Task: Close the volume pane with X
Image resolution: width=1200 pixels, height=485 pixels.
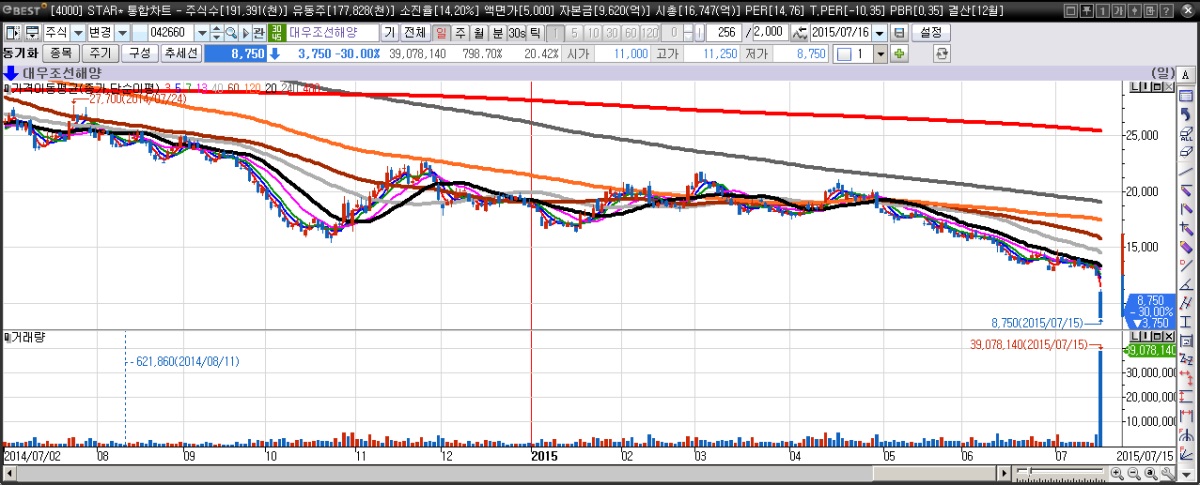Action: [x=1169, y=336]
